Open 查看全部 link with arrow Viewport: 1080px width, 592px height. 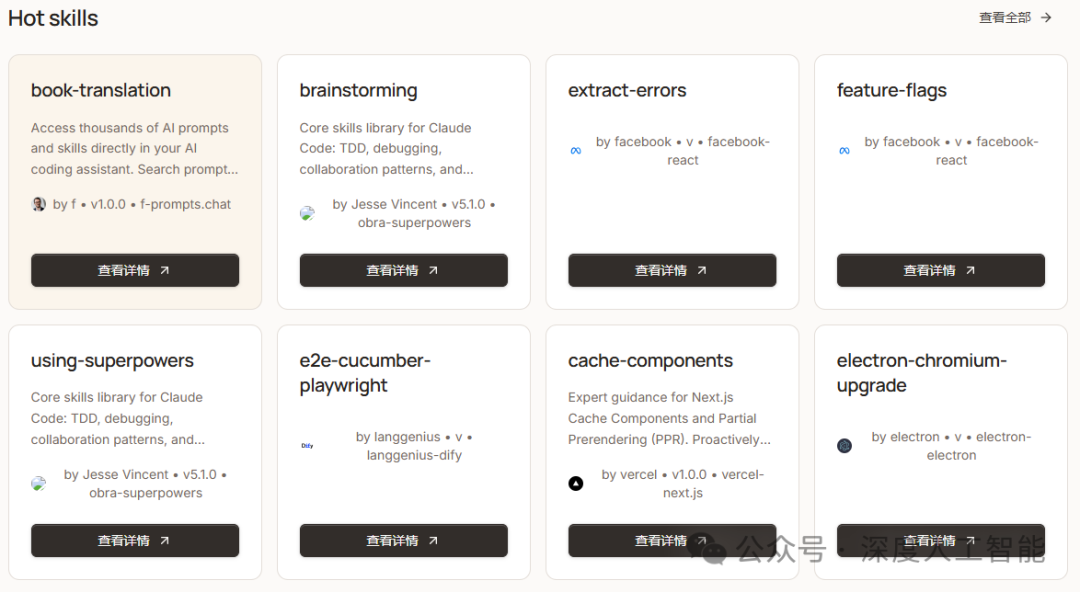(1015, 18)
